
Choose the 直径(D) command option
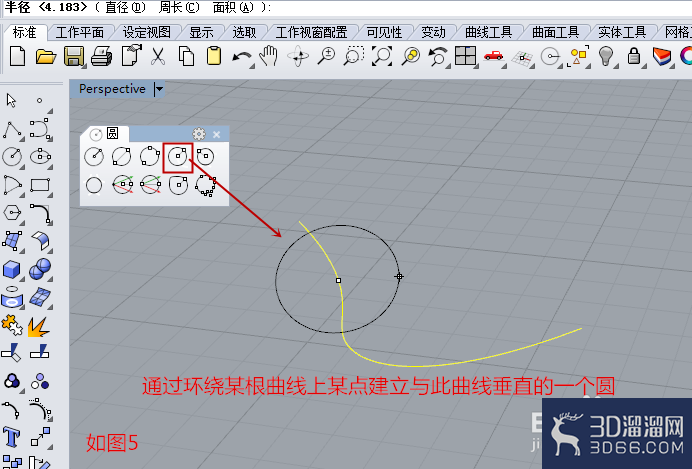[125, 8]
